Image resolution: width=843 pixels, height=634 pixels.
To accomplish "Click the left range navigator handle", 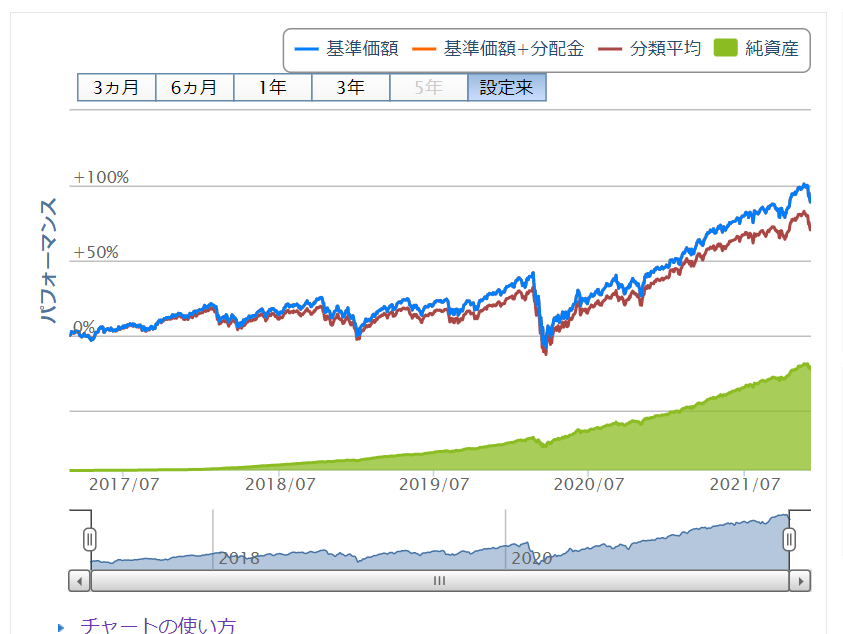I will point(89,540).
